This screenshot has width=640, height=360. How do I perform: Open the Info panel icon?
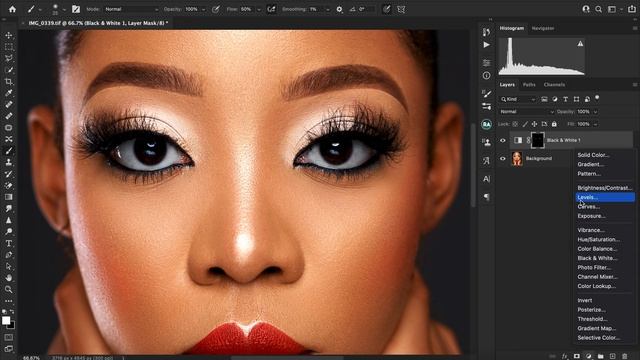tap(486, 76)
